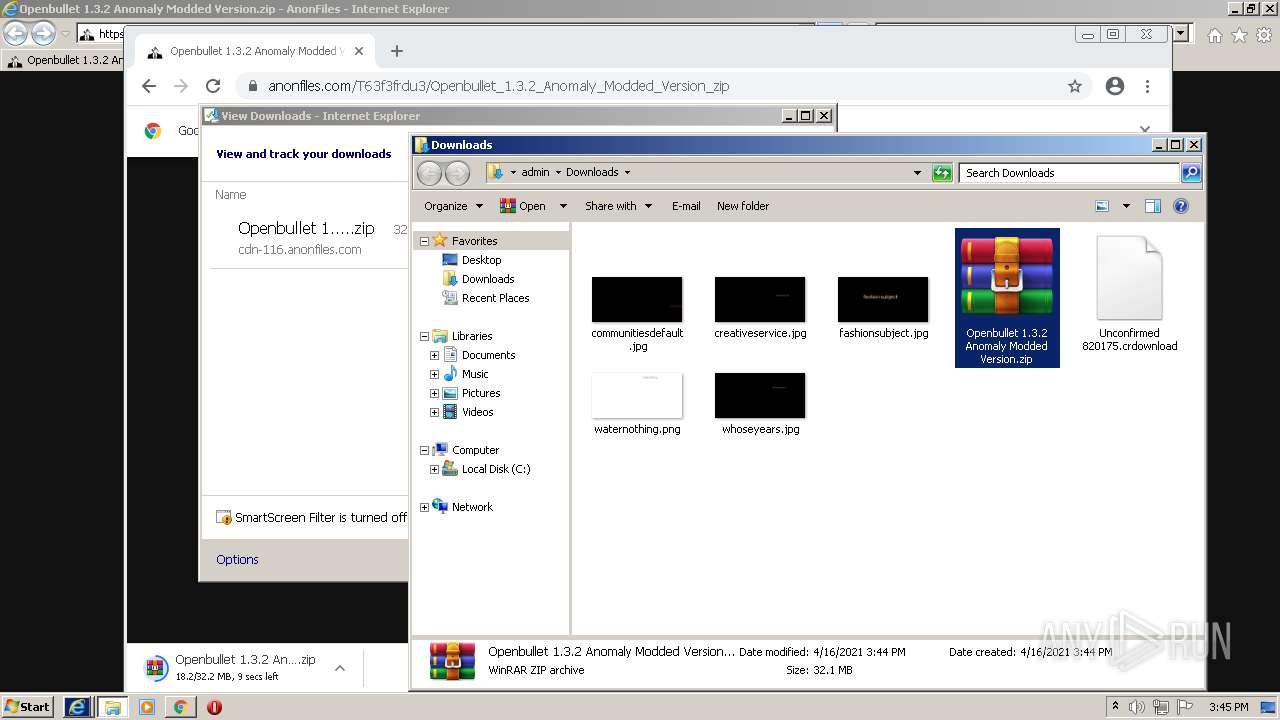Click New folder in toolbar
This screenshot has width=1280, height=720.
coord(743,206)
